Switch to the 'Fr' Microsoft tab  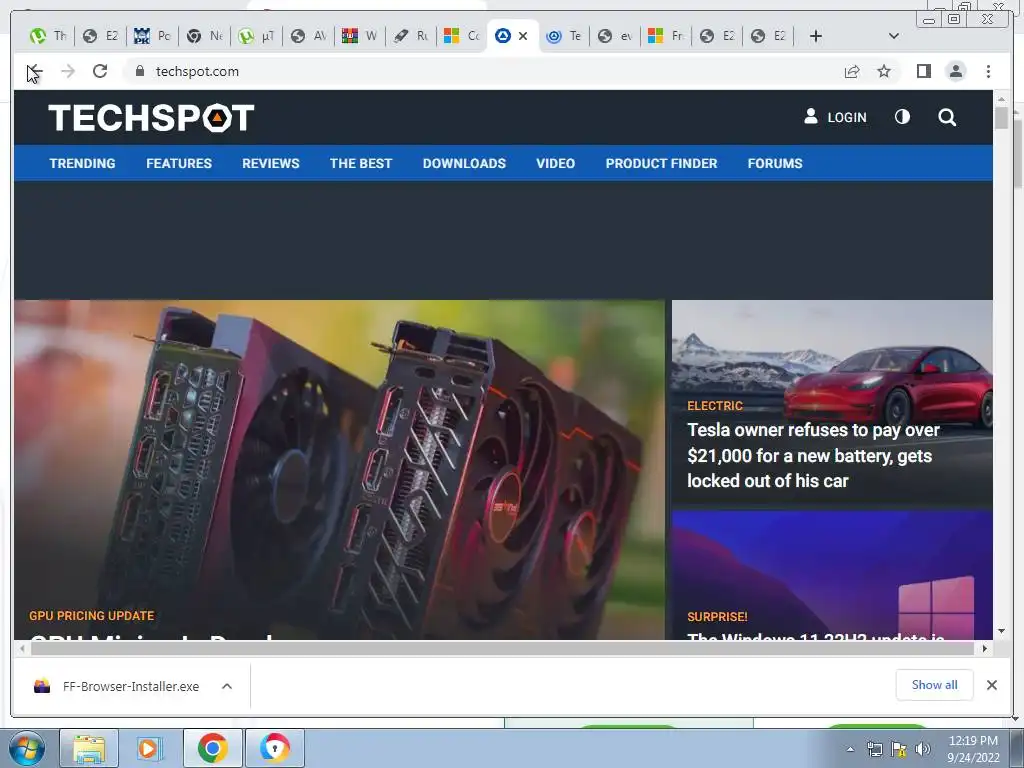666,36
